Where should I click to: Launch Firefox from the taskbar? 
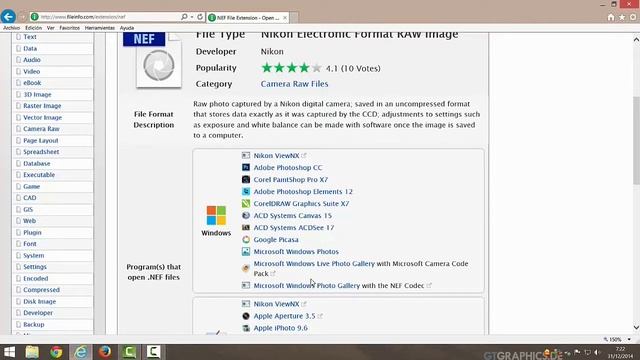coord(105,352)
